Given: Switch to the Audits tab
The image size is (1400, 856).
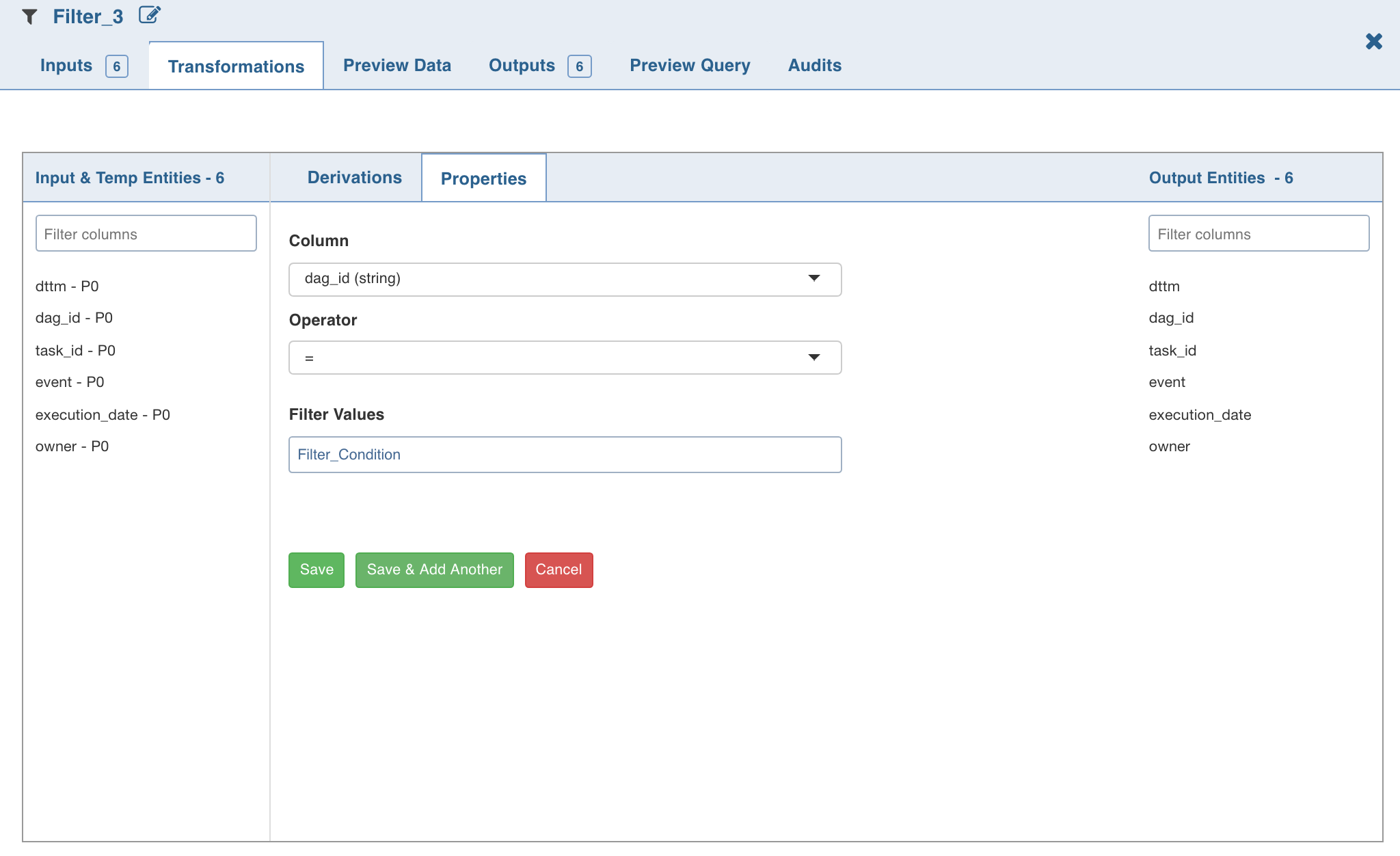Looking at the screenshot, I should coord(815,66).
